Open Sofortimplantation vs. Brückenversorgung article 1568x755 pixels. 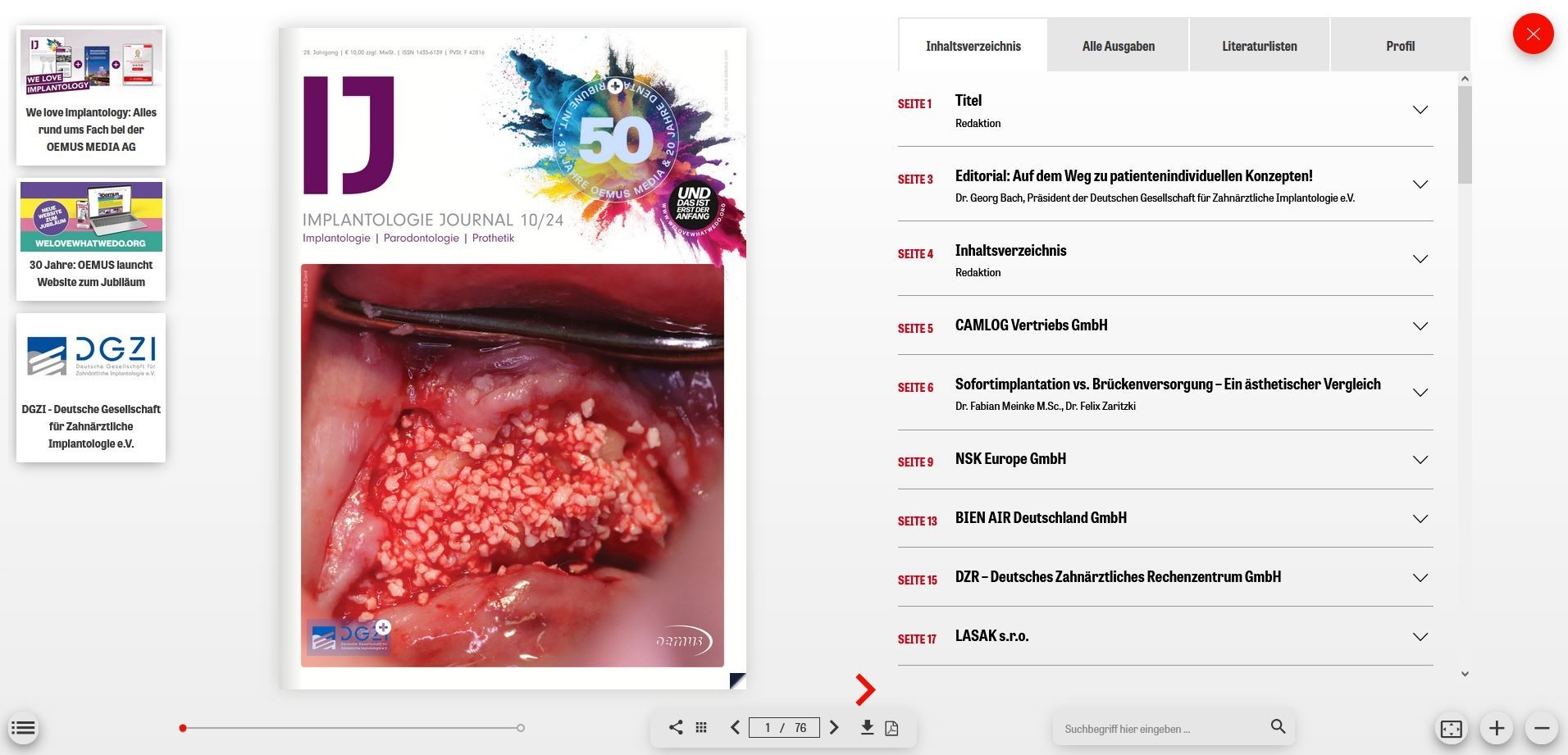(x=1168, y=384)
